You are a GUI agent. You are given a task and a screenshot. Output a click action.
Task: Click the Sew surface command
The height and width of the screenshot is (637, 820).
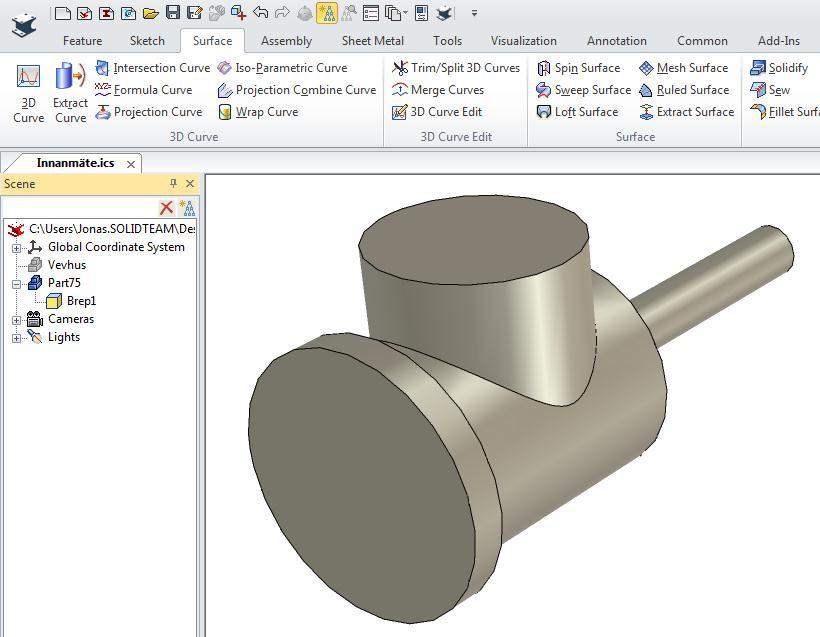pos(770,90)
